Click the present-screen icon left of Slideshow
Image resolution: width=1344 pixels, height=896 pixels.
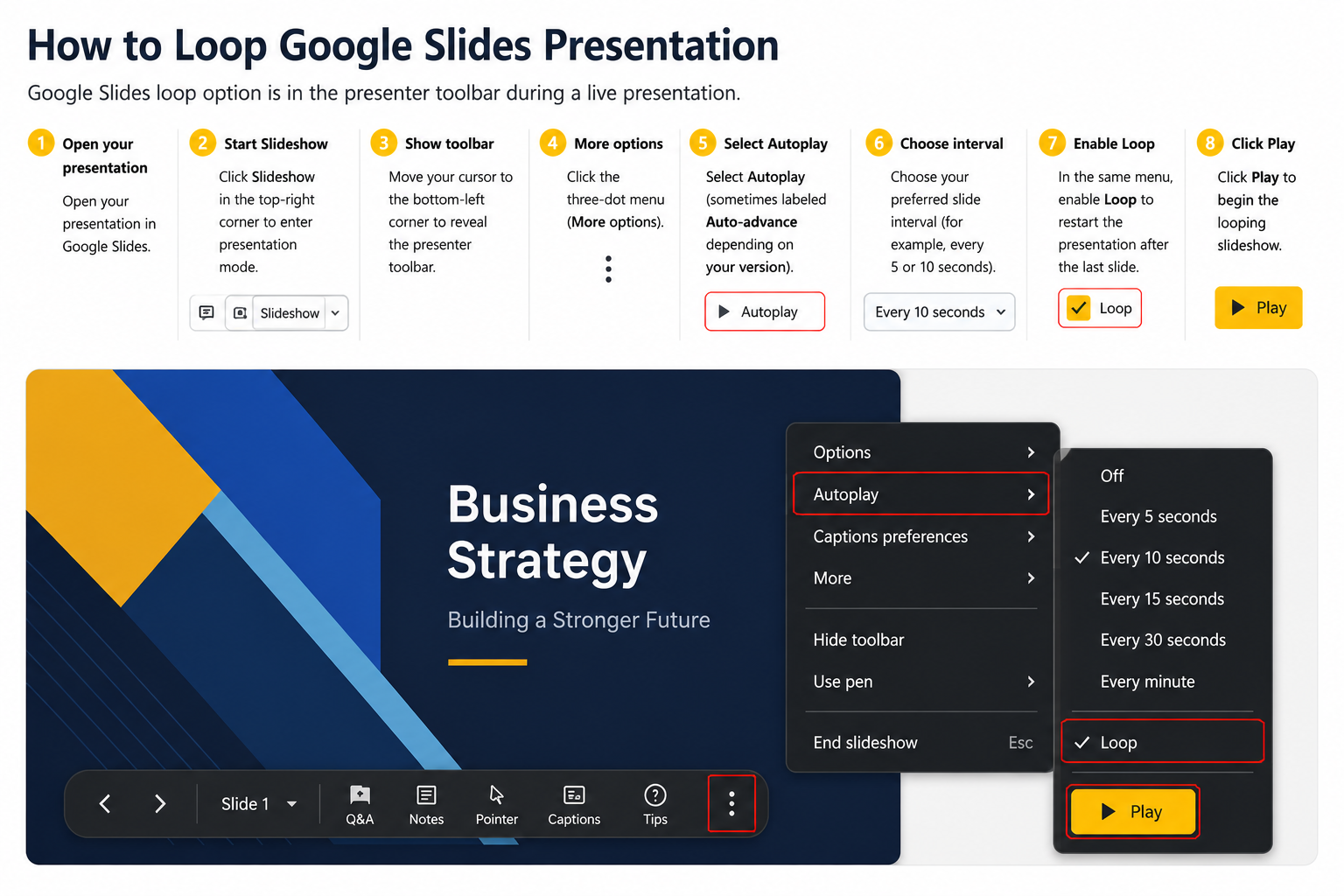[240, 312]
